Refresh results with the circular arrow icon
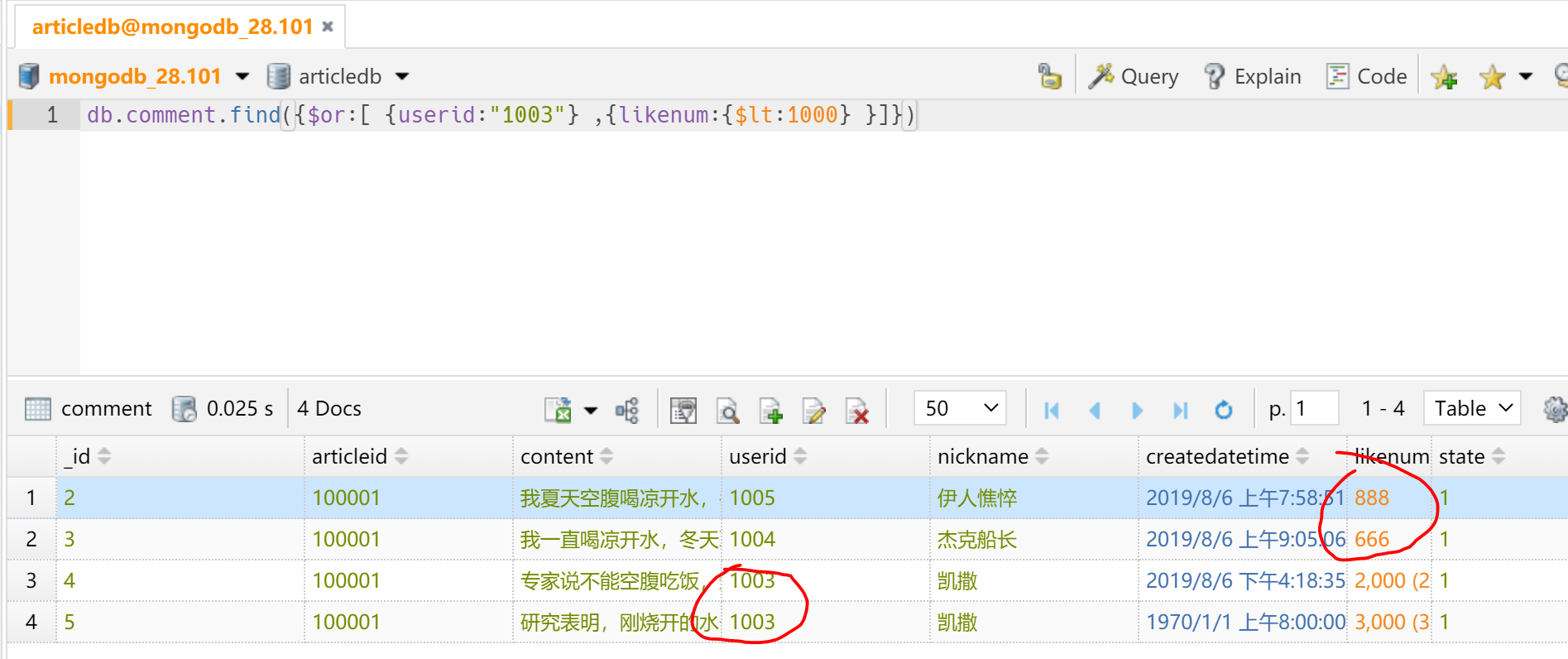This screenshot has width=1568, height=659. (x=1223, y=410)
